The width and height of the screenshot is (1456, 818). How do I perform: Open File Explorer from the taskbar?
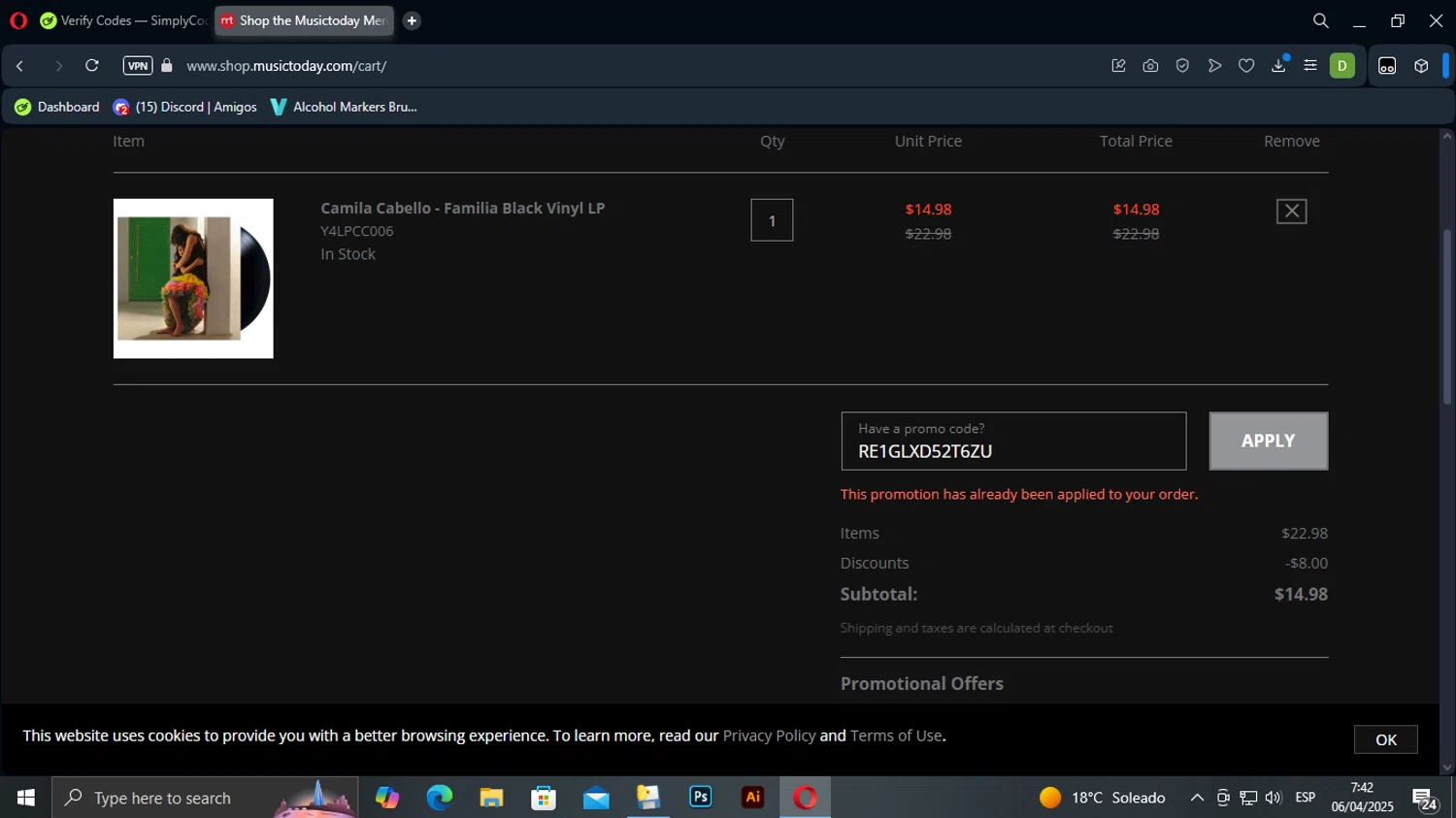click(x=491, y=798)
